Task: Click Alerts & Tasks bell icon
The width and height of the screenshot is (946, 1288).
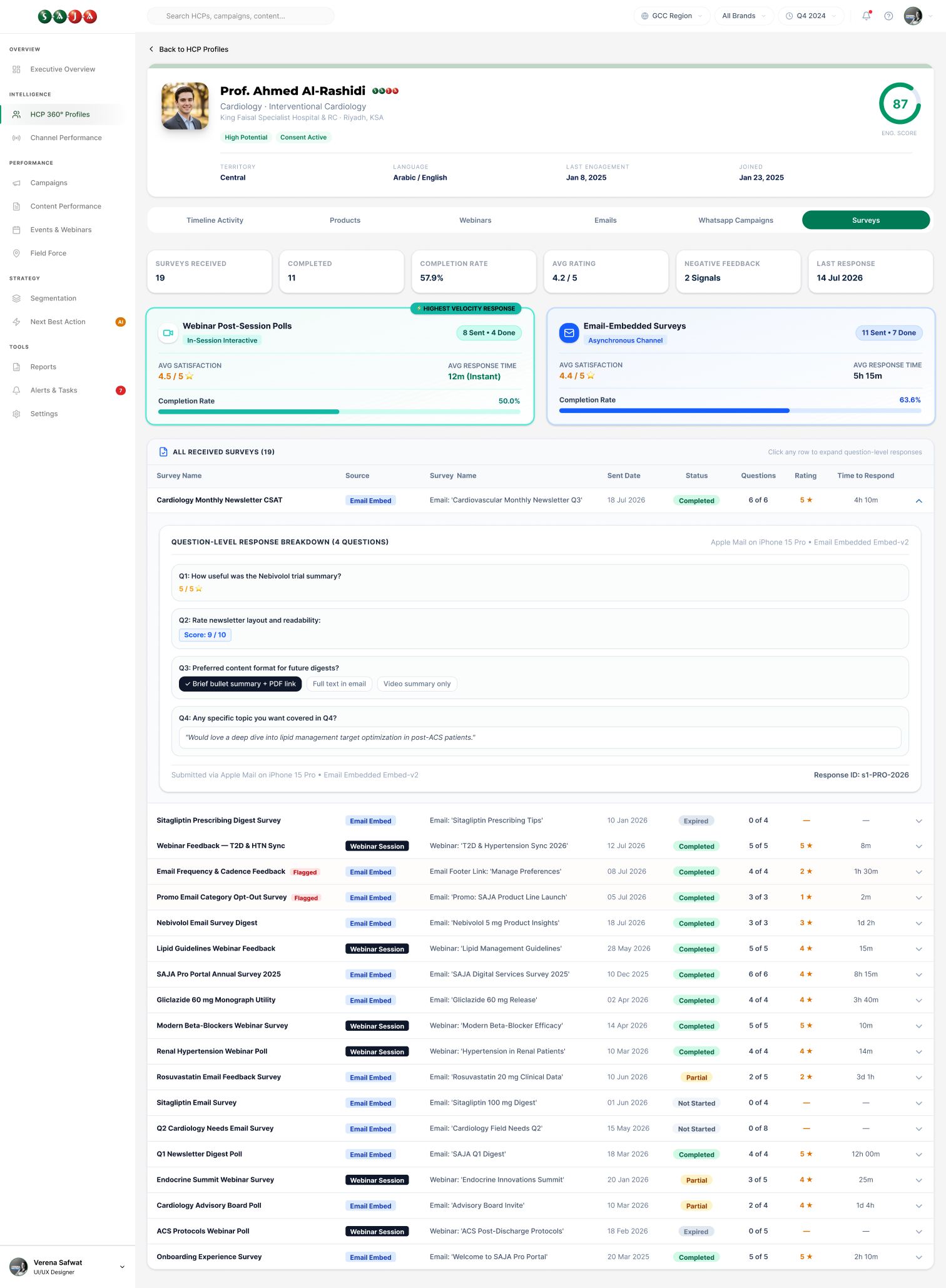Action: pyautogui.click(x=16, y=391)
